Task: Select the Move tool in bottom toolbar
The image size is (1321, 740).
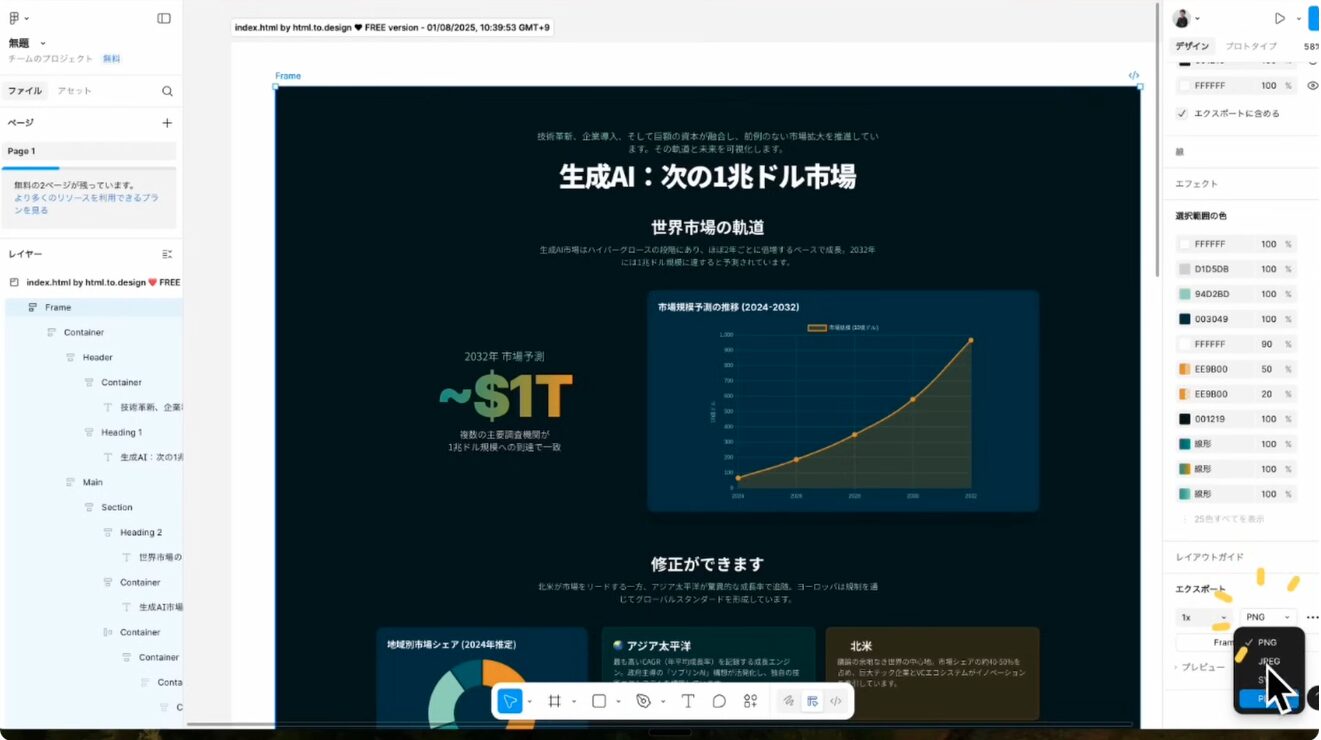Action: coord(510,701)
